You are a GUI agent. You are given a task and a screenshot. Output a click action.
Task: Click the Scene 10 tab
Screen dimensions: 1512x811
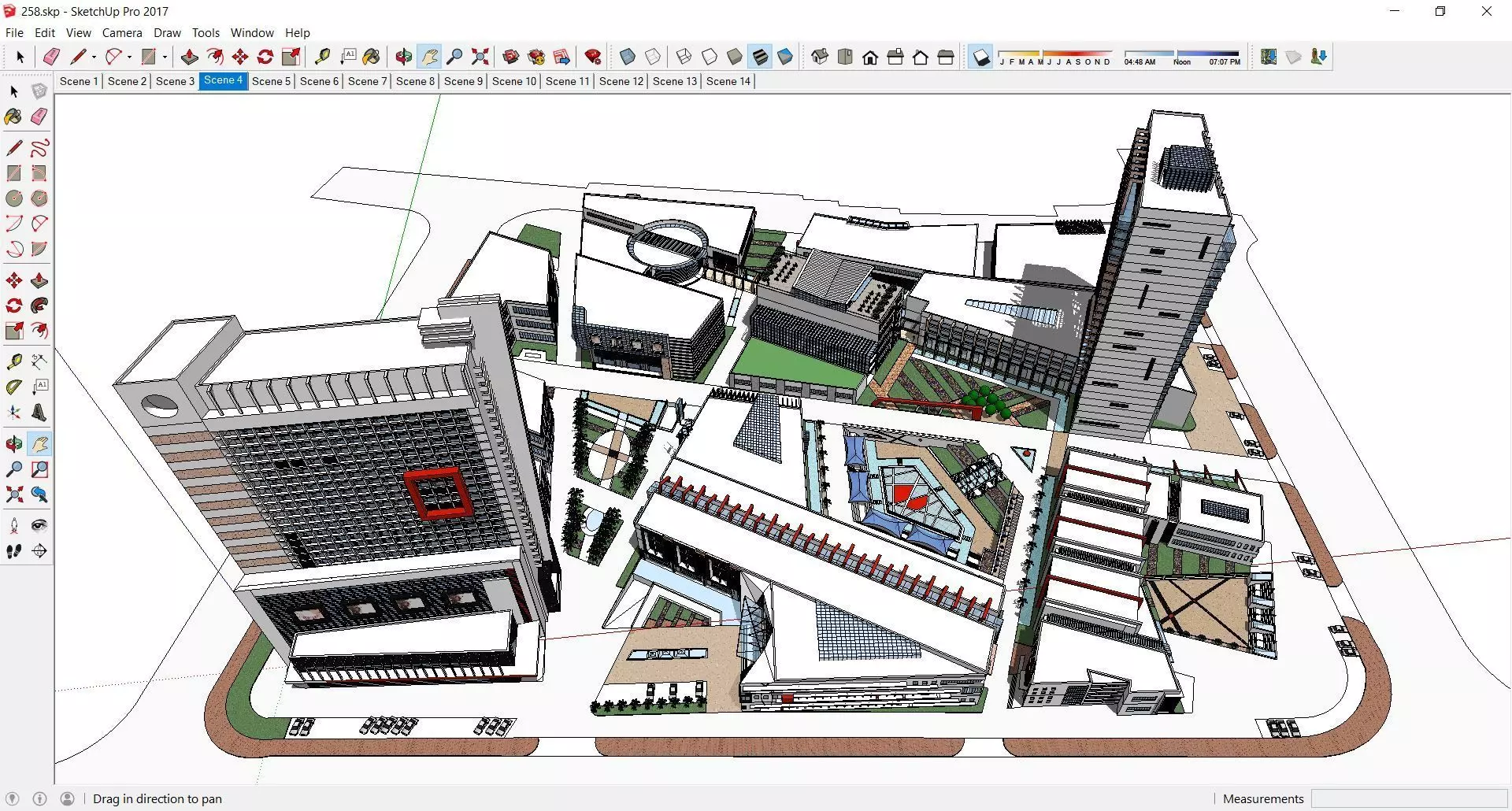(514, 81)
